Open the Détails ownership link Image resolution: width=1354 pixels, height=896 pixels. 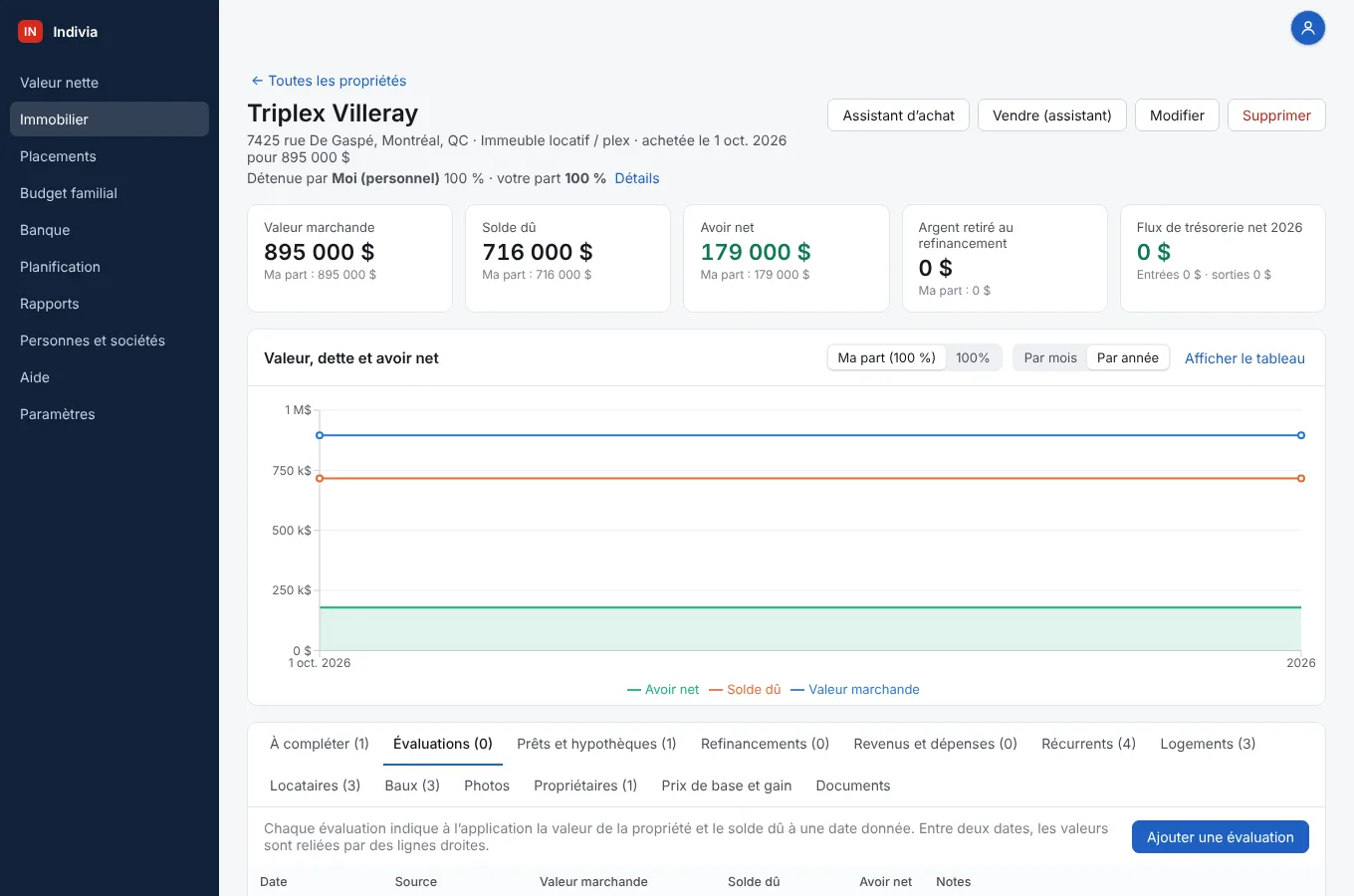coord(637,178)
